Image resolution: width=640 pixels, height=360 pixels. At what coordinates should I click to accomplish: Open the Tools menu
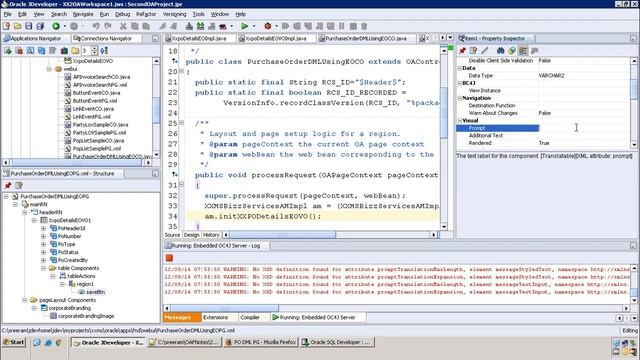click(198, 14)
